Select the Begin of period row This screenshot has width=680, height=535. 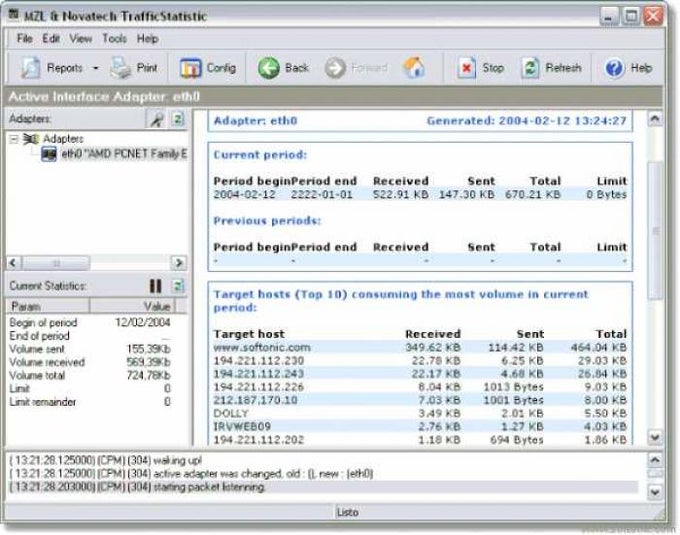90,323
